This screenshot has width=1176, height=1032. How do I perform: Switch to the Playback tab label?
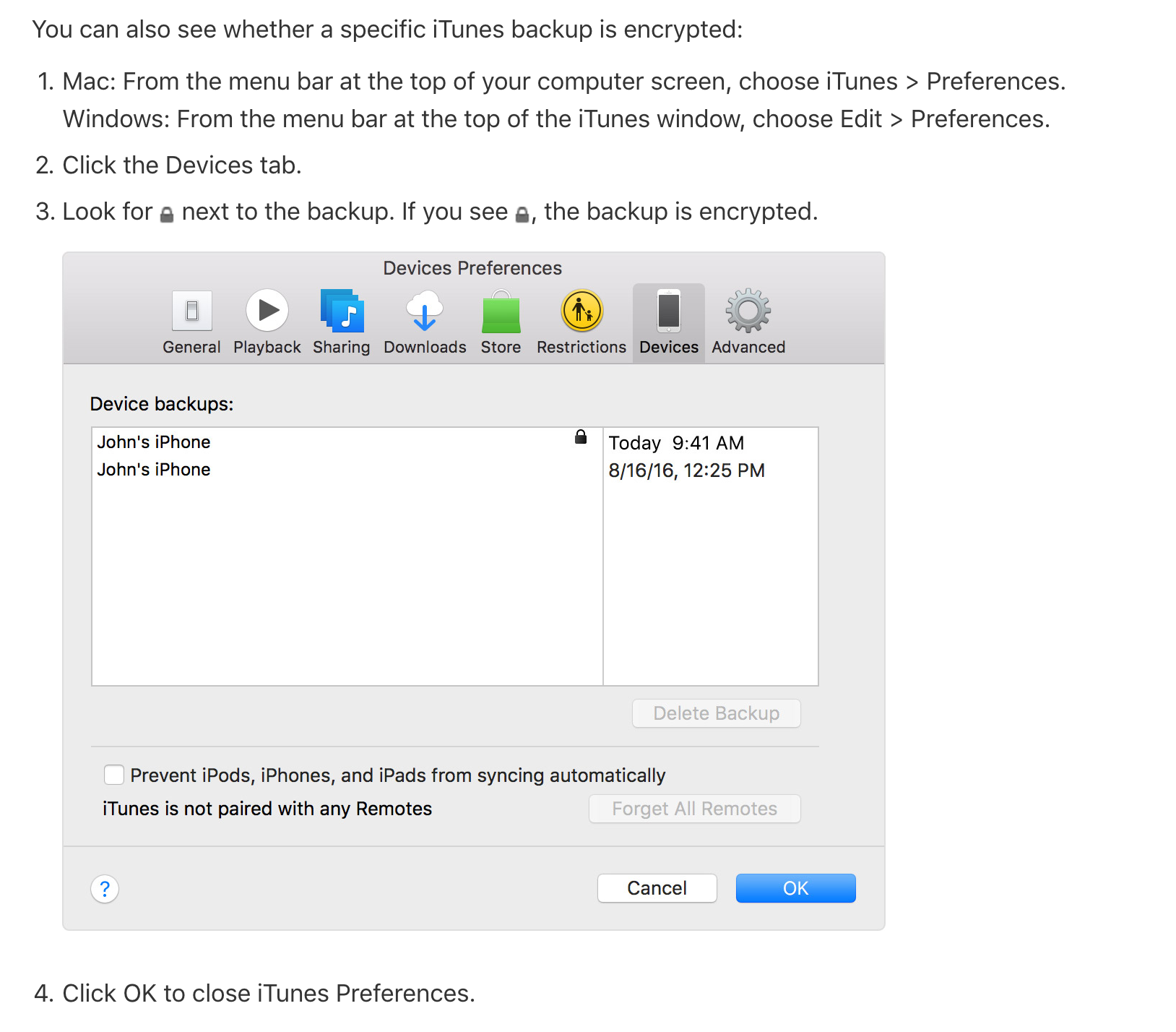(x=267, y=347)
